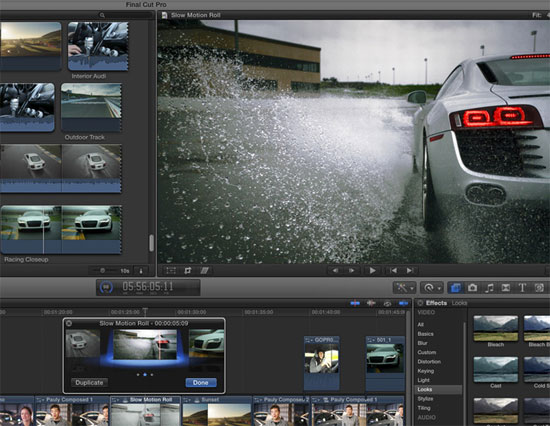Click the Duplicate button
Screen dimensions: 550x426
click(x=89, y=382)
